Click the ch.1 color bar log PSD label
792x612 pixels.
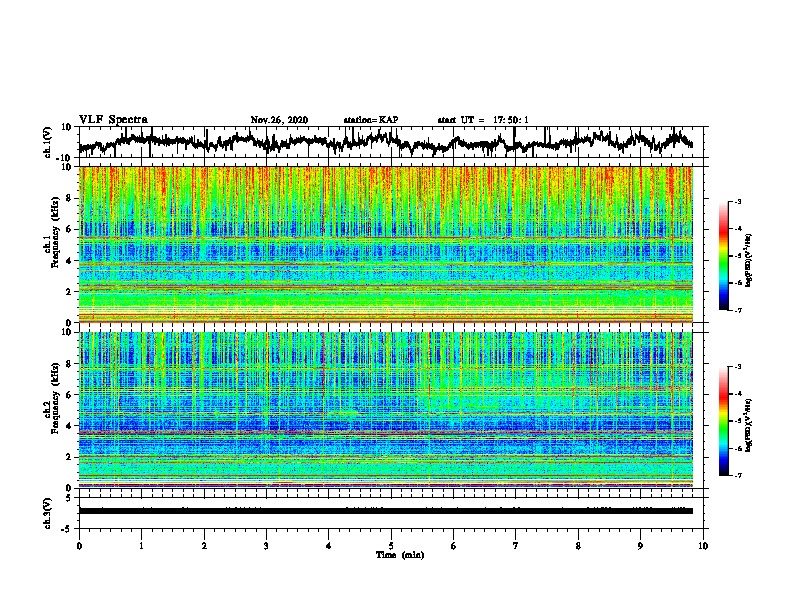[x=749, y=260]
